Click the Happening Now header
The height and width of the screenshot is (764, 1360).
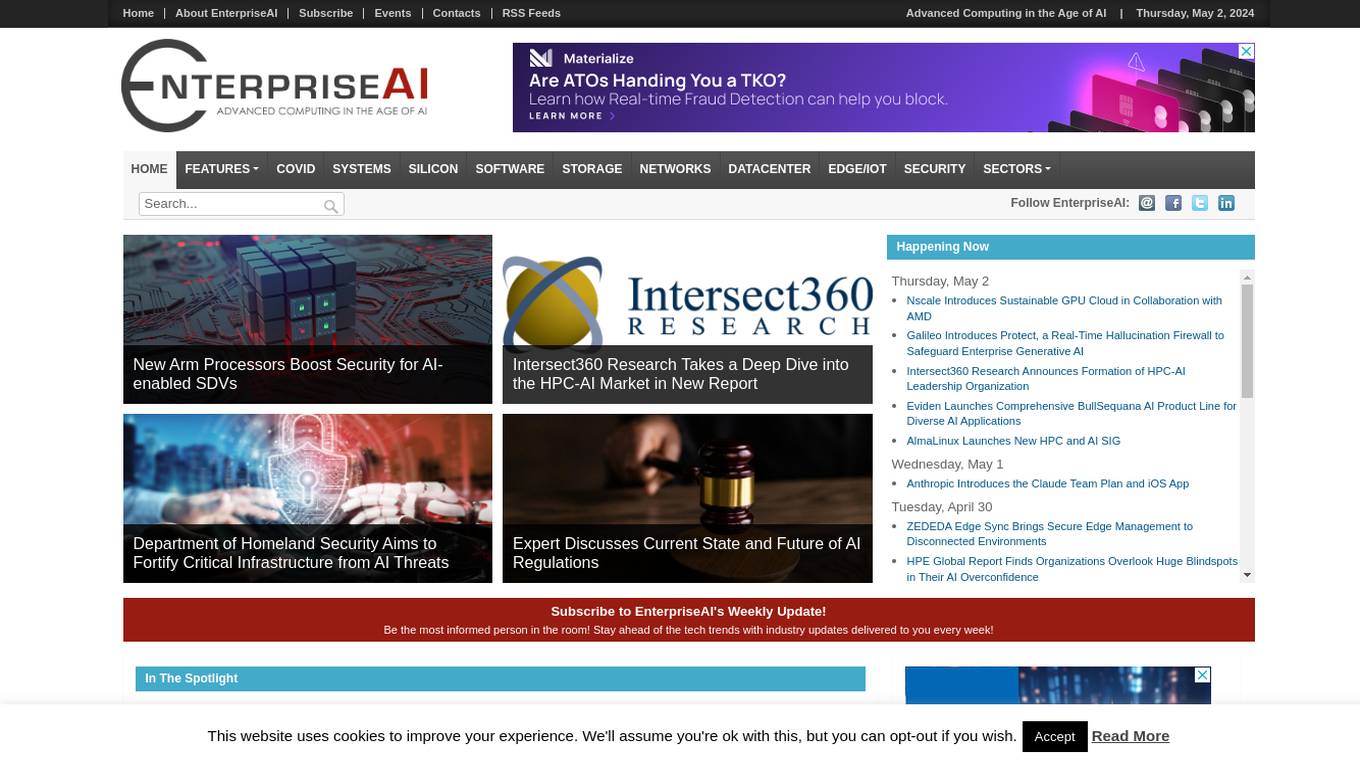click(1070, 247)
